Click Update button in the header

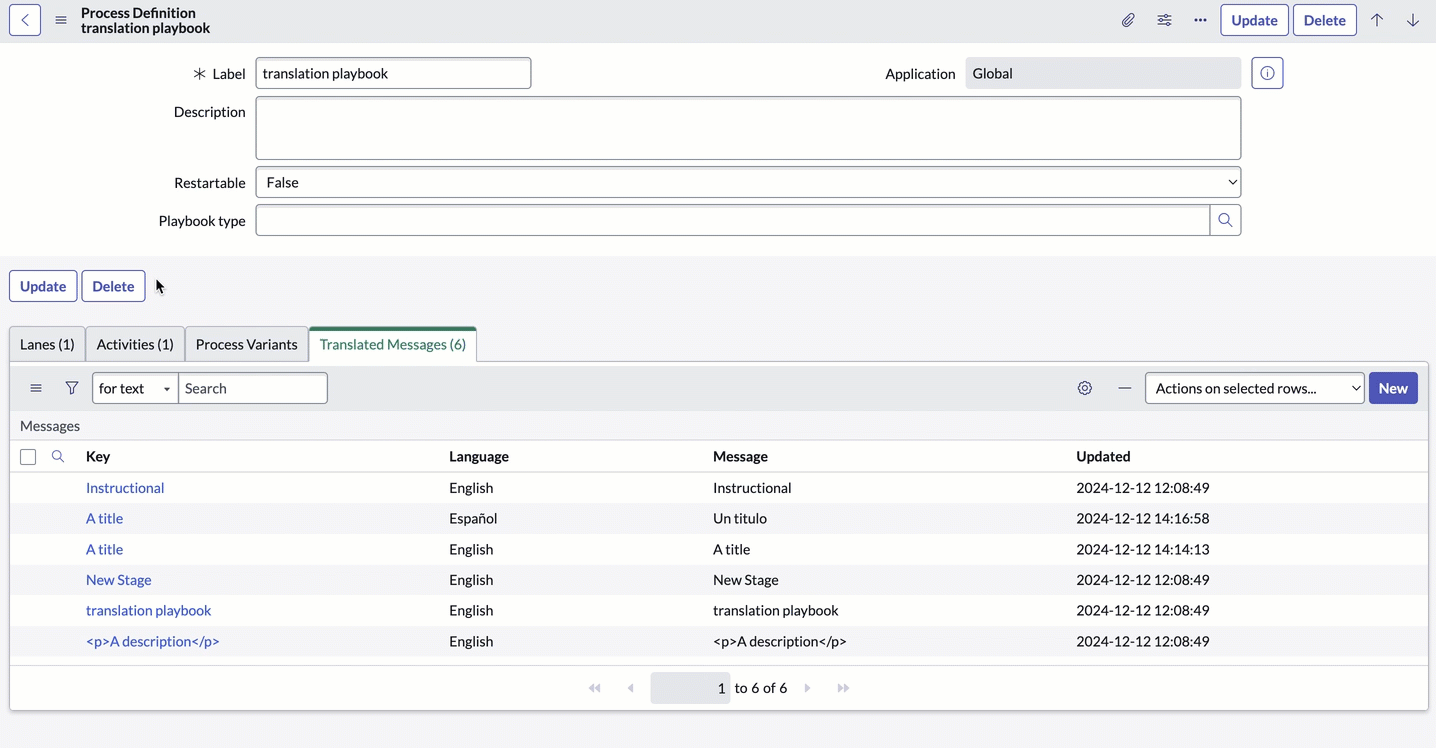click(1254, 20)
